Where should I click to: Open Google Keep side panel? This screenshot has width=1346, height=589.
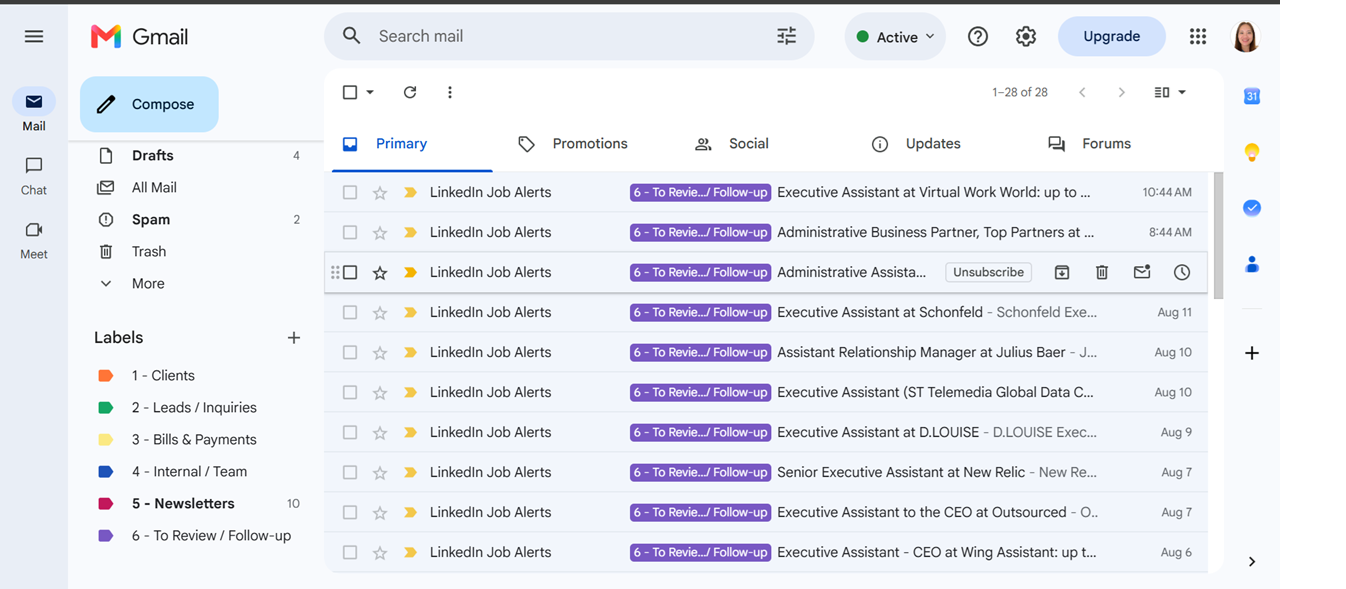[x=1251, y=153]
